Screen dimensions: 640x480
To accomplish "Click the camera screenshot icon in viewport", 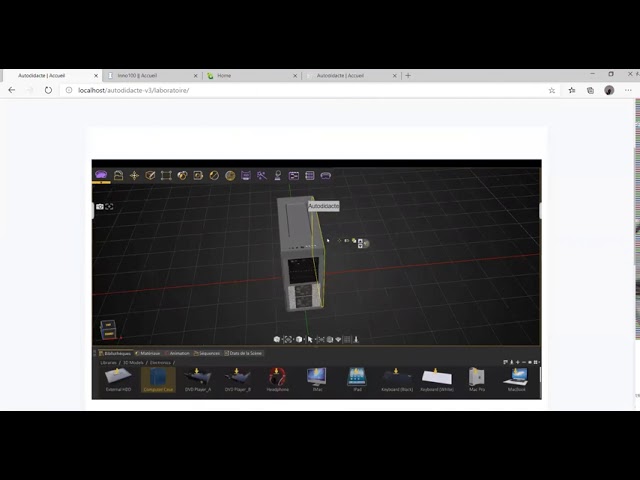I will coord(100,207).
